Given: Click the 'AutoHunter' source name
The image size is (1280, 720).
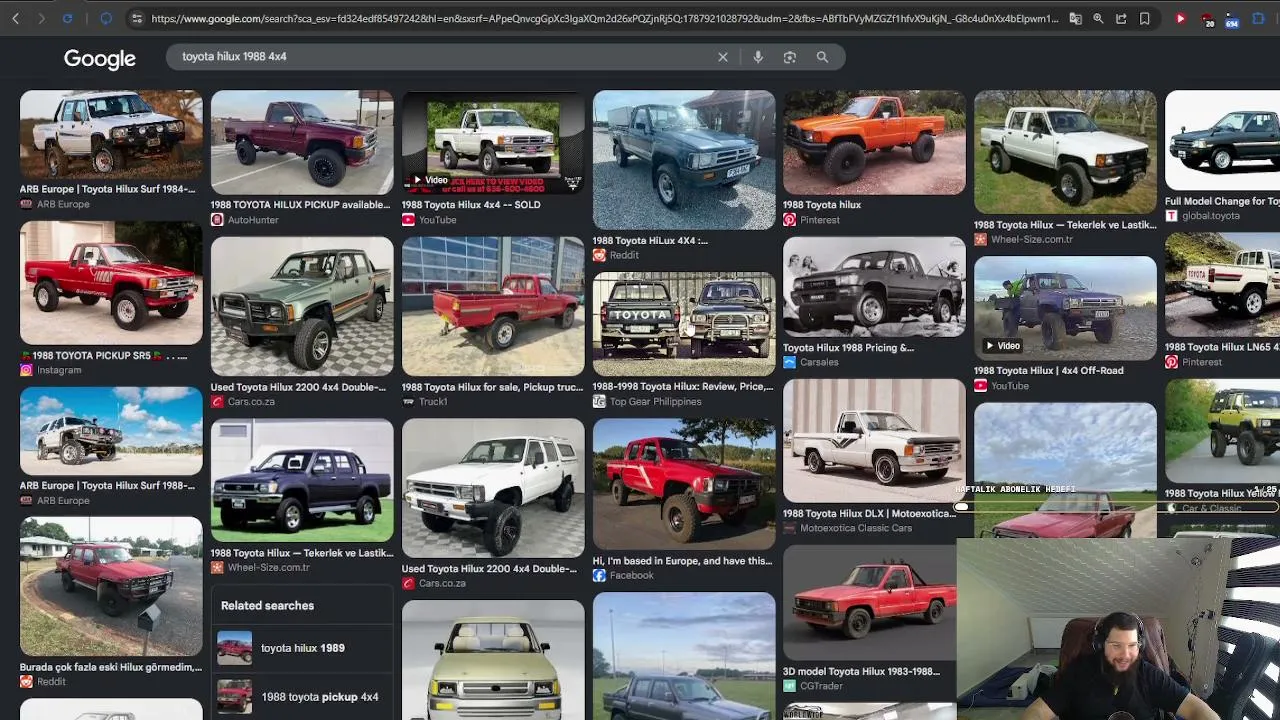Looking at the screenshot, I should click(x=253, y=220).
